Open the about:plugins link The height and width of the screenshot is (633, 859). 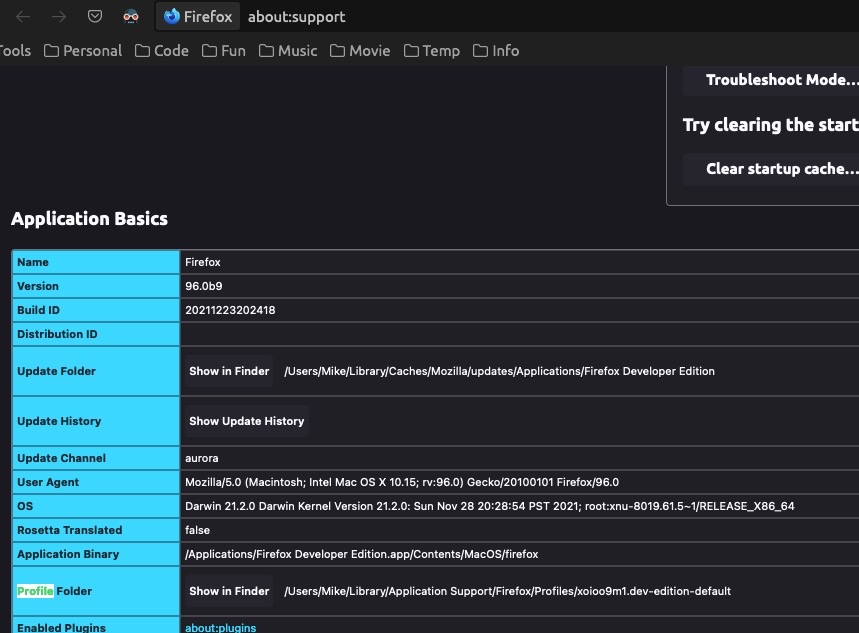(x=220, y=628)
